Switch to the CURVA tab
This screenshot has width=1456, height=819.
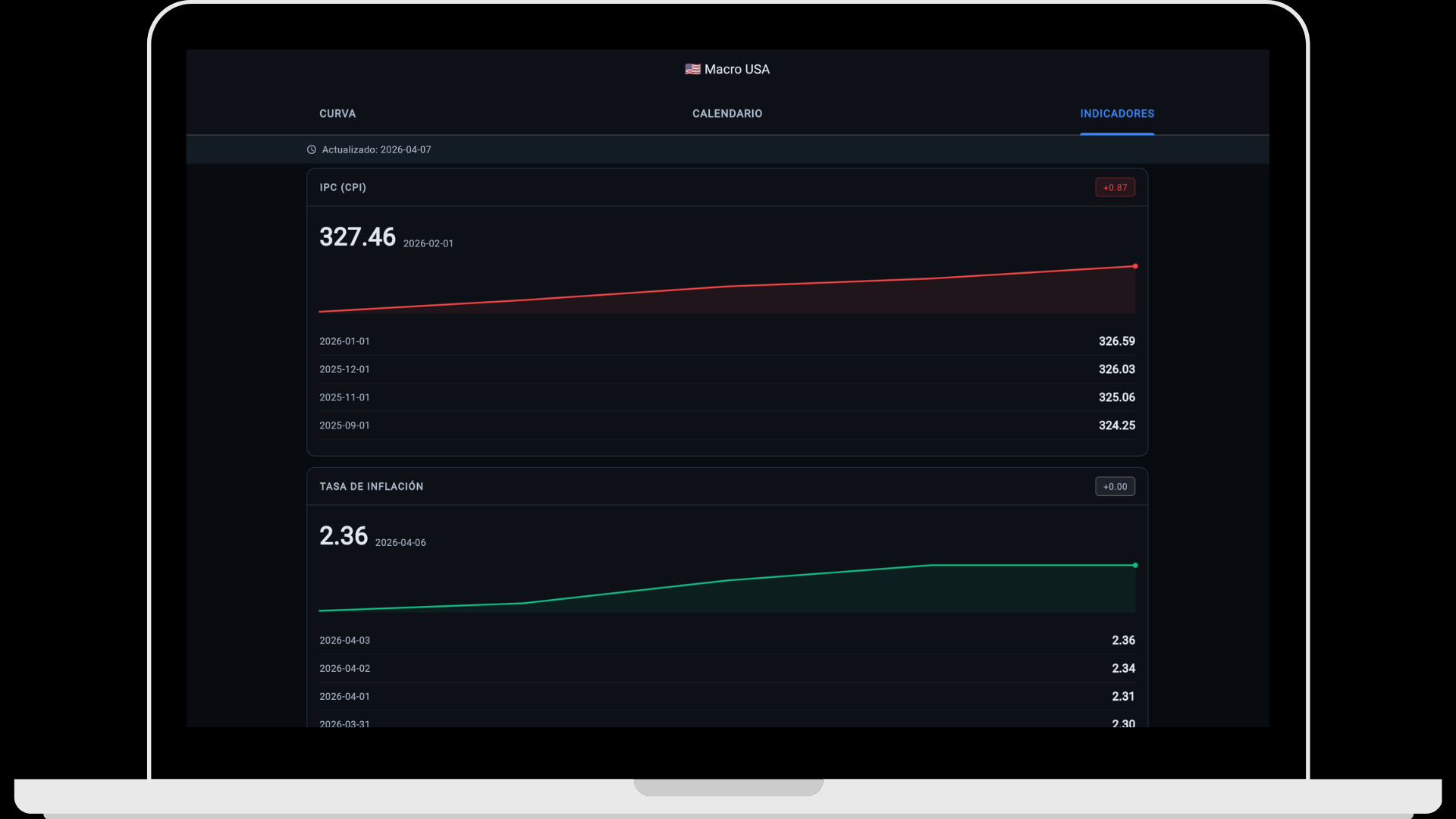[337, 114]
